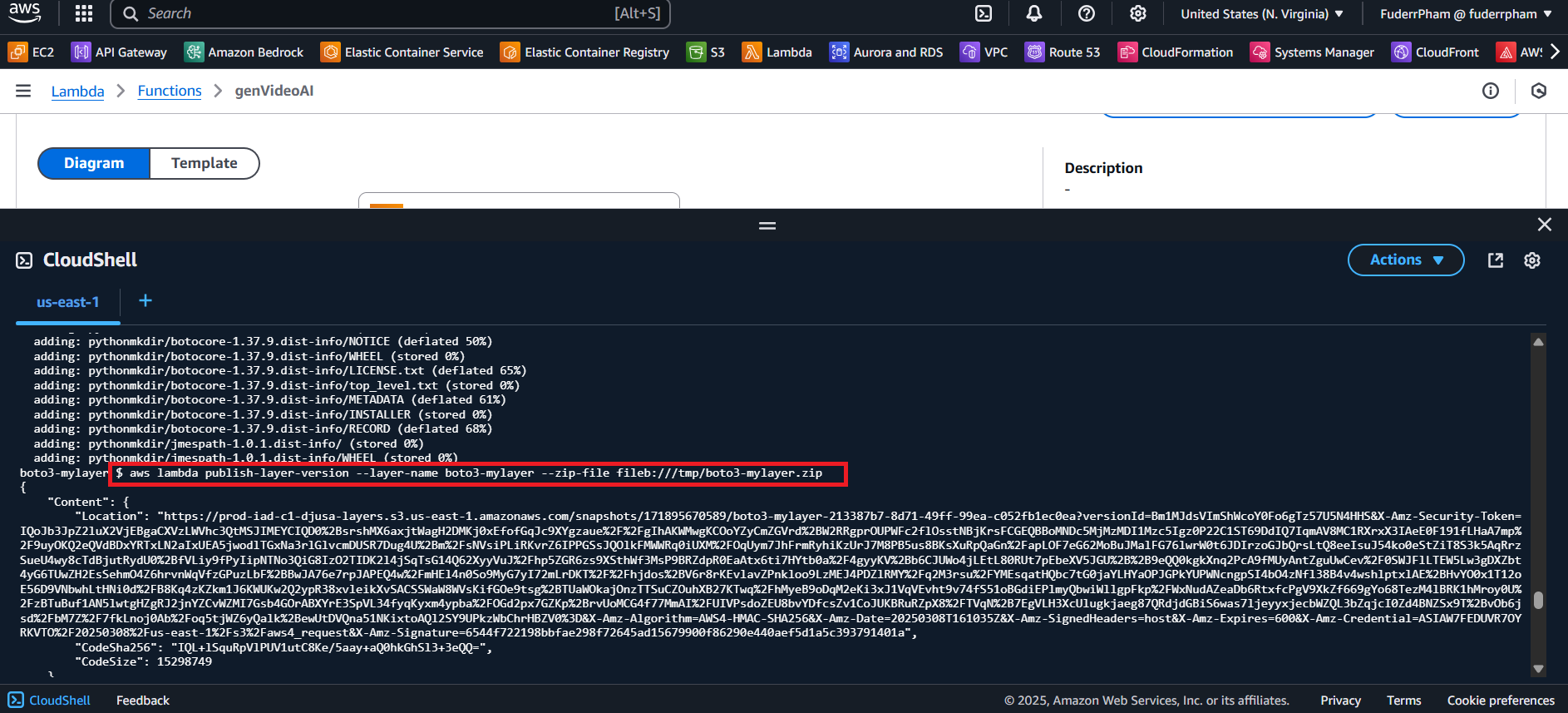Show more favorites with the right chevron
This screenshot has width=1568, height=713.
click(1555, 52)
